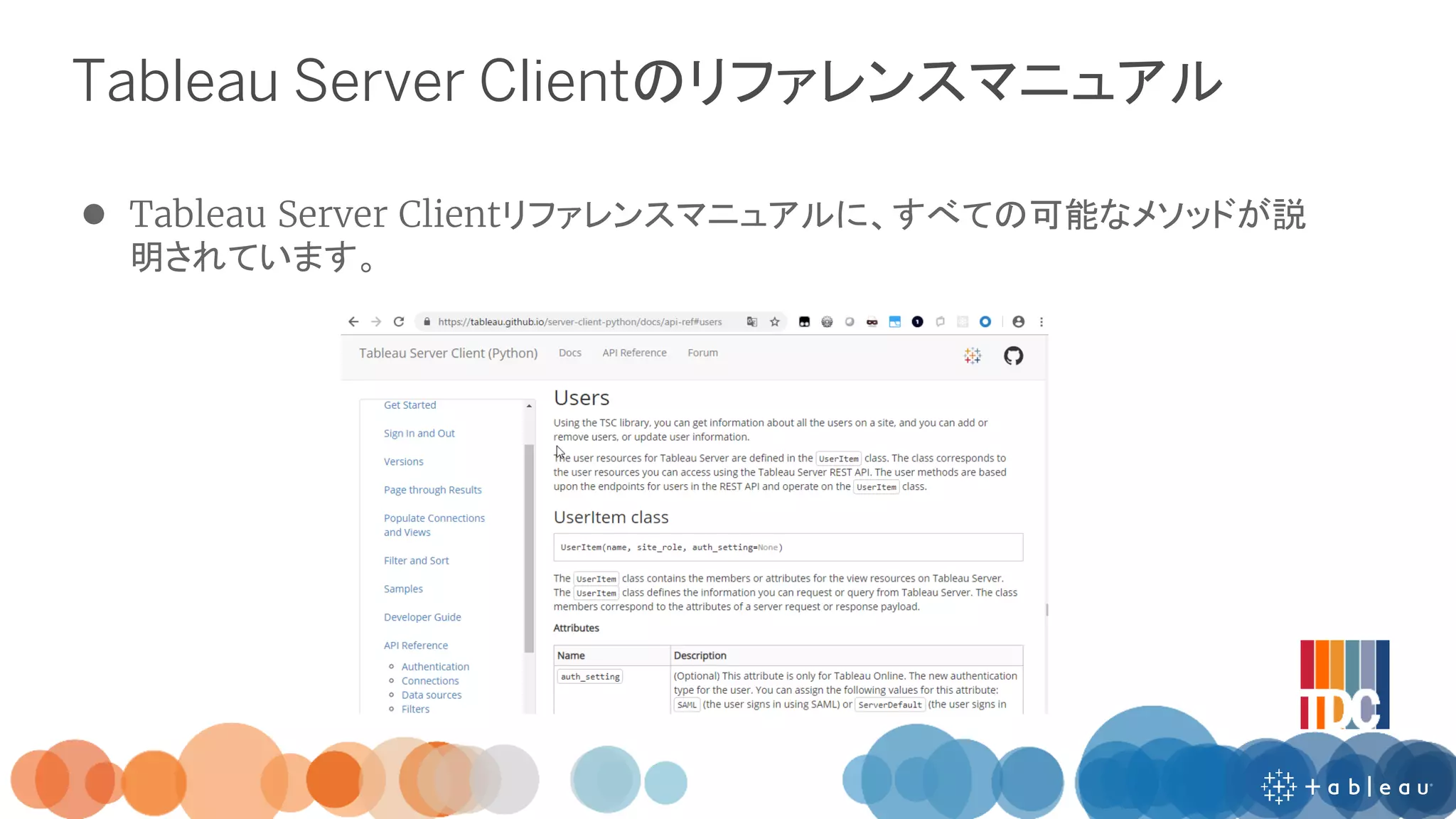
Task: Click the first black square extension icon
Action: 804,322
